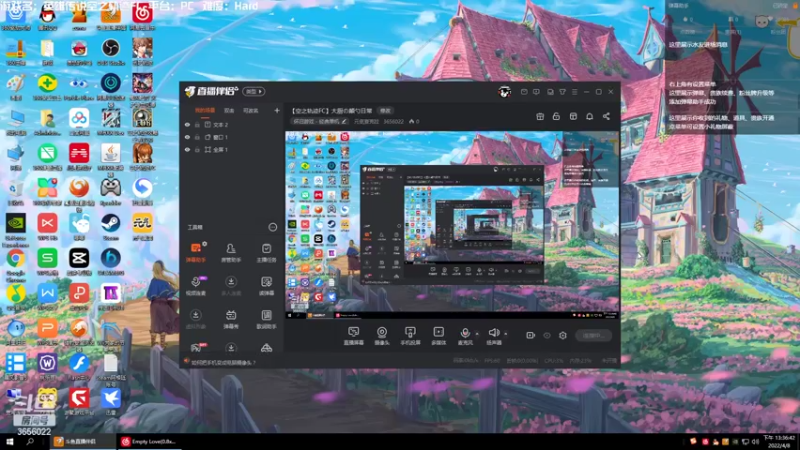The image size is (800, 450).
Task: Open the 房管助手 tool
Action: click(x=231, y=252)
